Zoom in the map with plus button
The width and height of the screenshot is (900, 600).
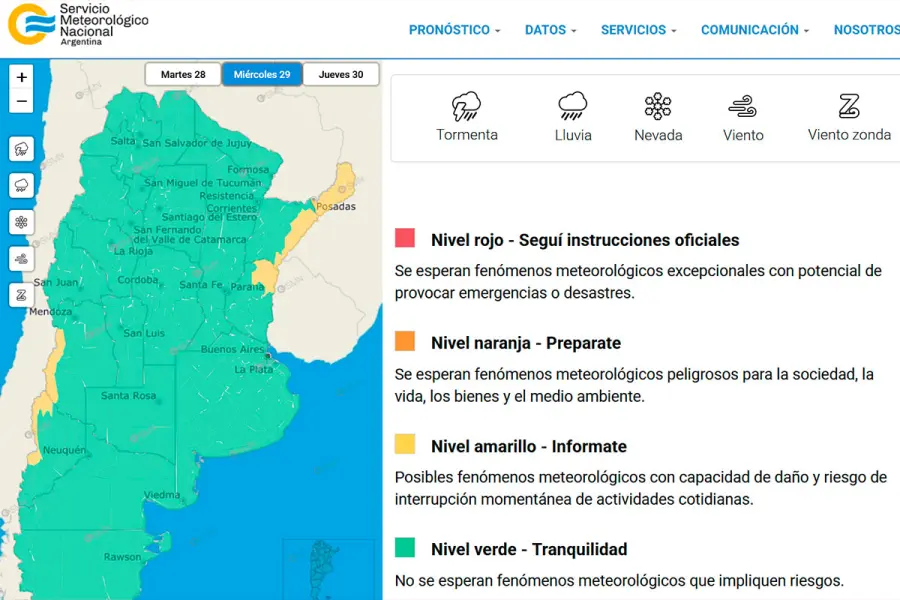[x=21, y=77]
